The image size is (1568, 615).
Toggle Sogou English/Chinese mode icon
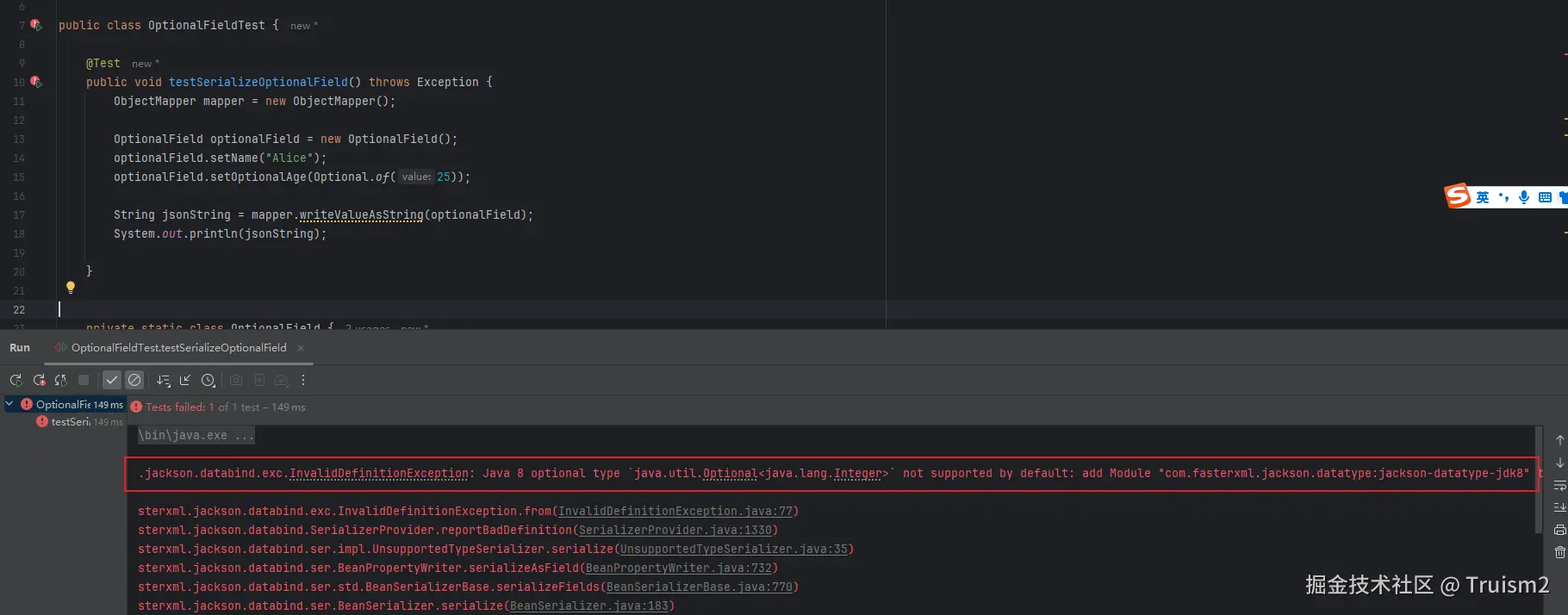click(x=1483, y=197)
